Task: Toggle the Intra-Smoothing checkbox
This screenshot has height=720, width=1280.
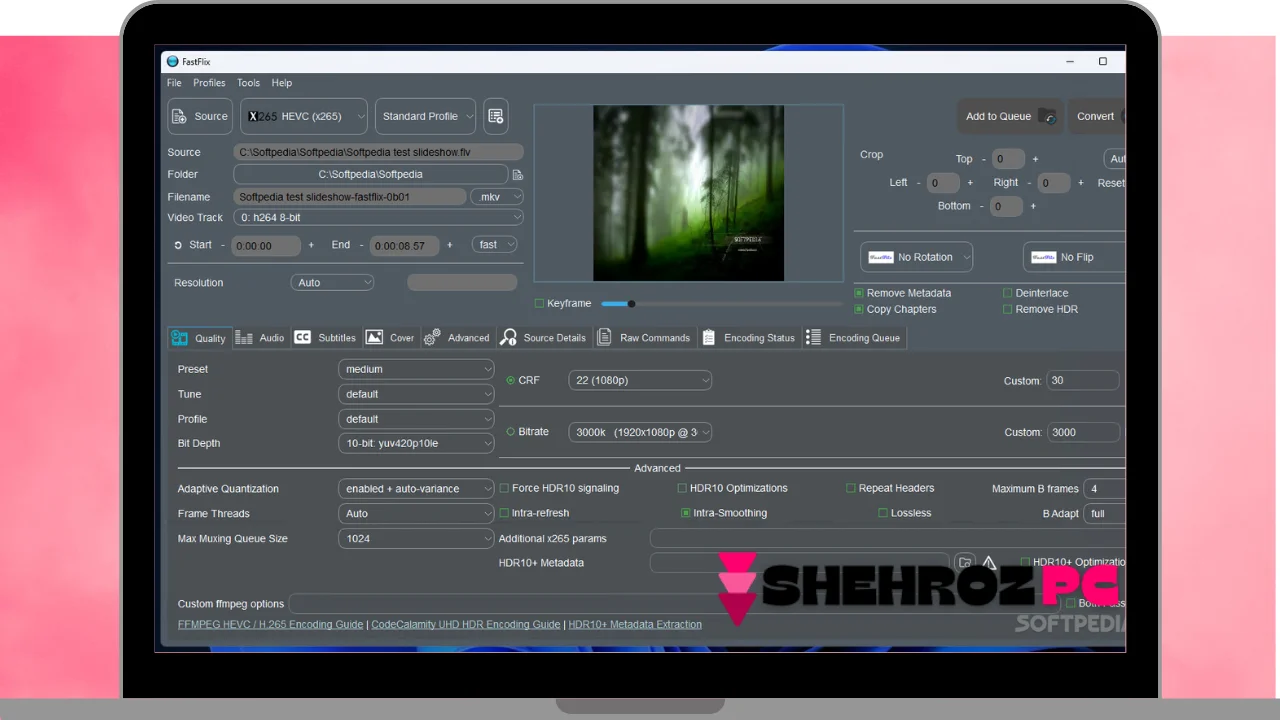Action: click(686, 513)
